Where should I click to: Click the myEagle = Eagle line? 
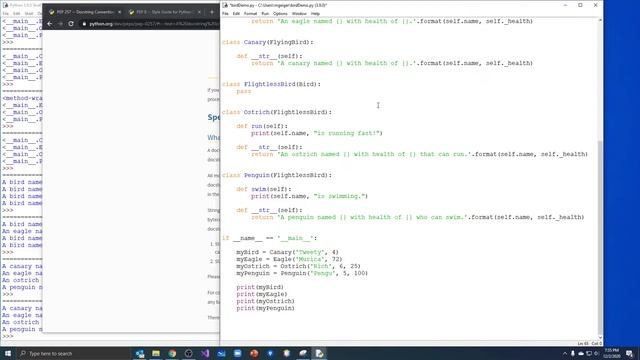(x=289, y=259)
